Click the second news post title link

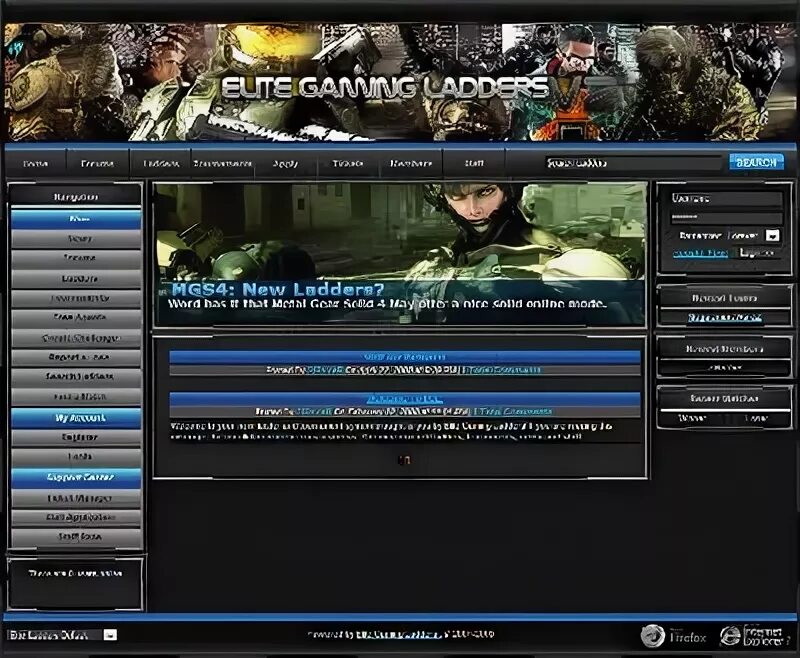(405, 398)
